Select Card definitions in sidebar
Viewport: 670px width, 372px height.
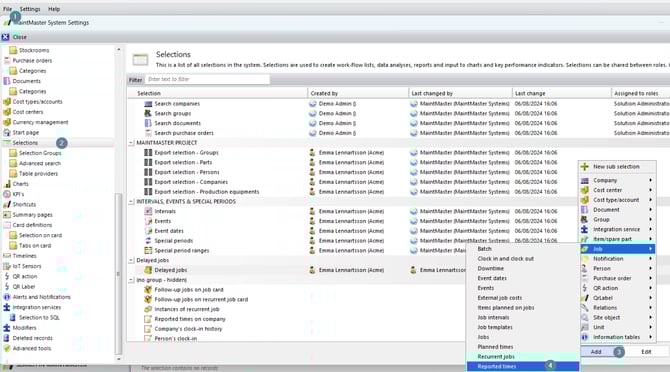coord(32,225)
